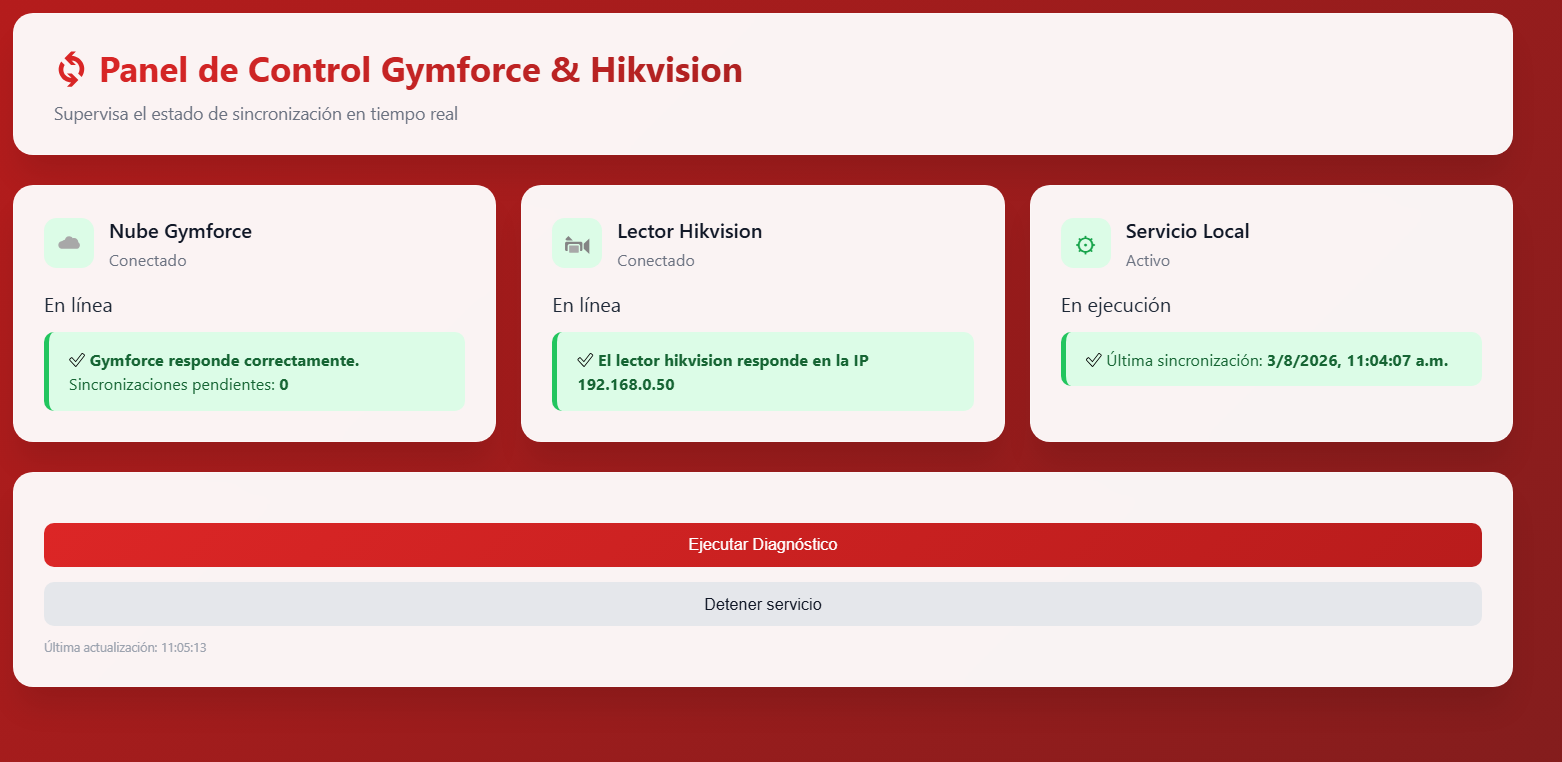Run the Ejecutar Diagnóstico button
1562x762 pixels.
[763, 545]
